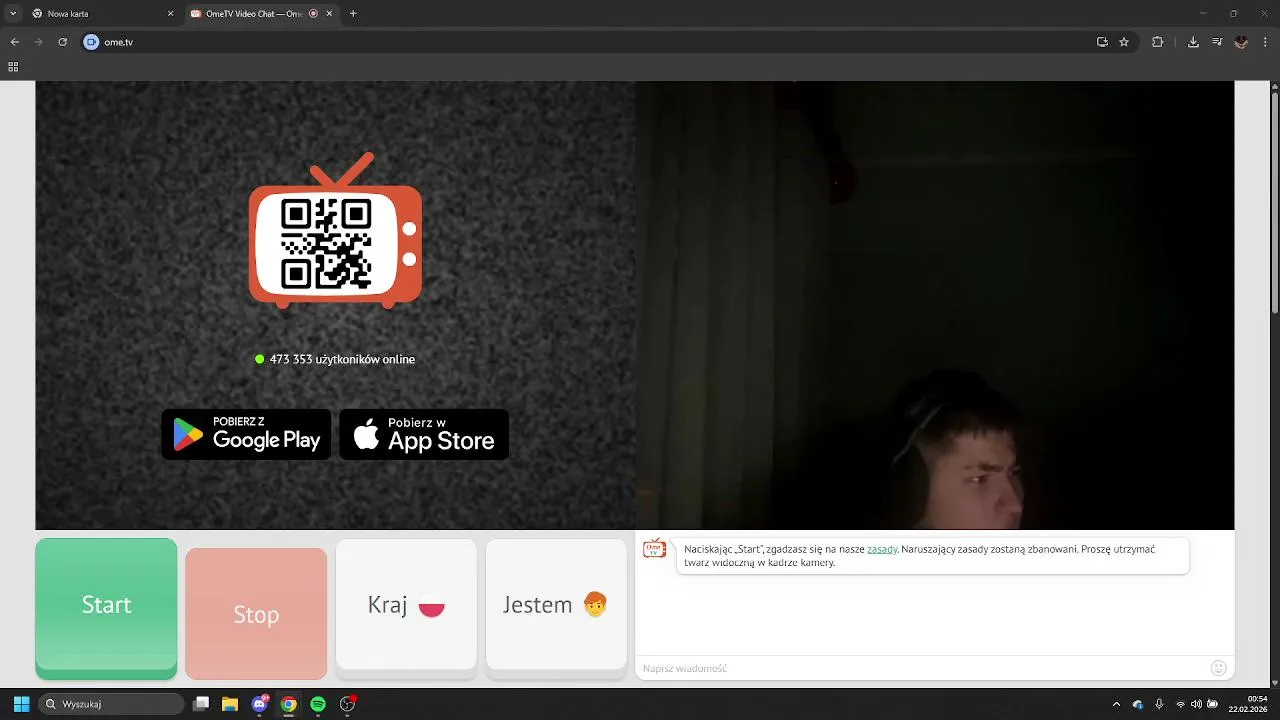Open the Jestem gender selector
The image size is (1280, 720).
(x=556, y=605)
